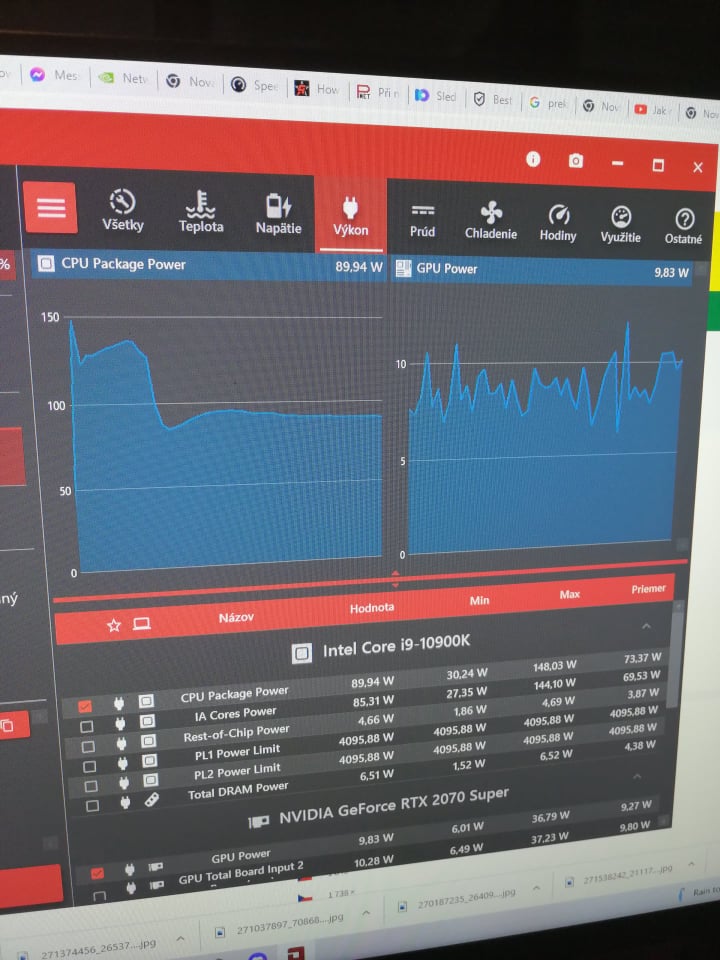The height and width of the screenshot is (960, 720).
Task: Click the card icon in GPU Total Board Input 2 row
Action: click(156, 885)
